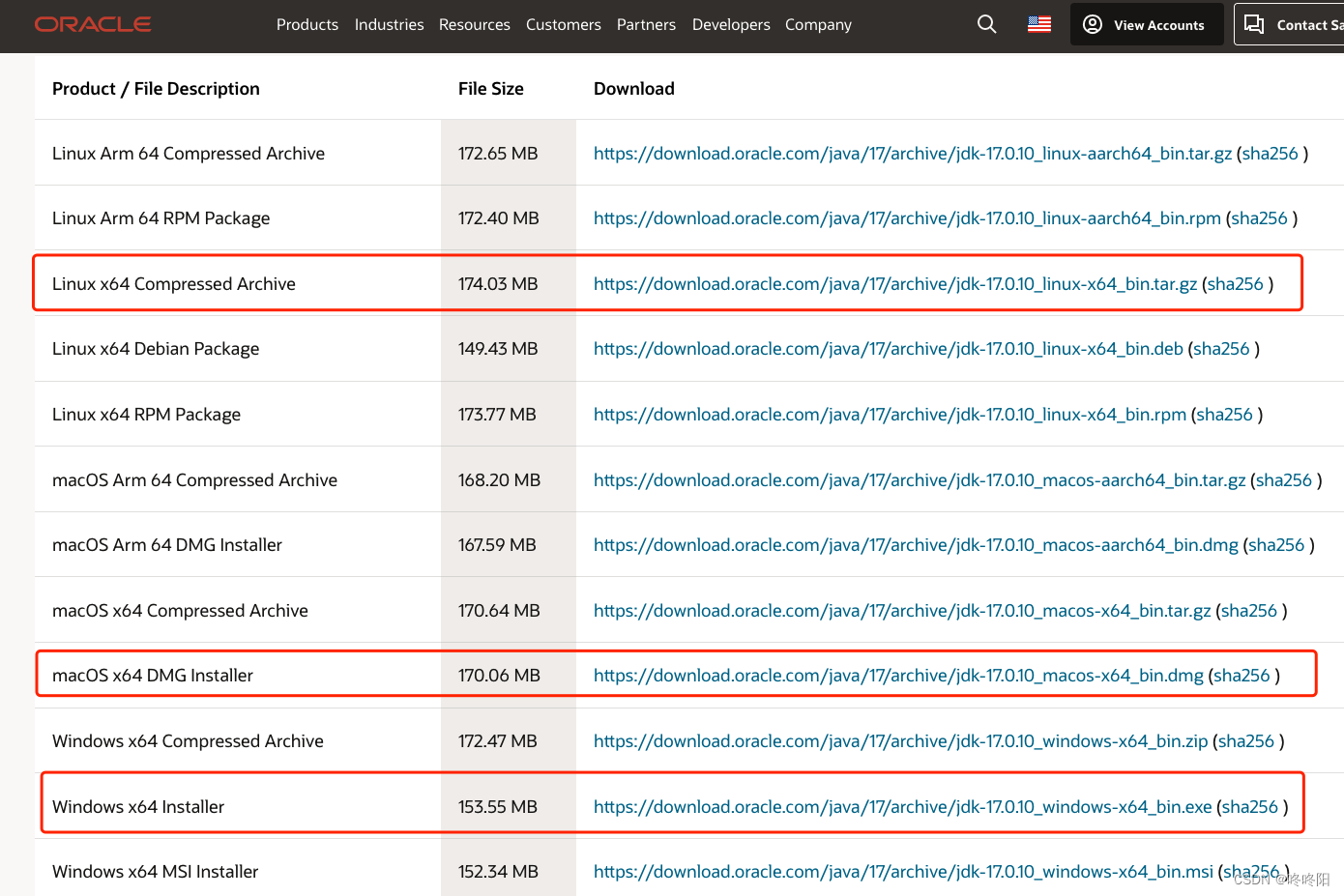Click the Oracle logo
Image resolution: width=1344 pixels, height=896 pixels.
click(93, 24)
